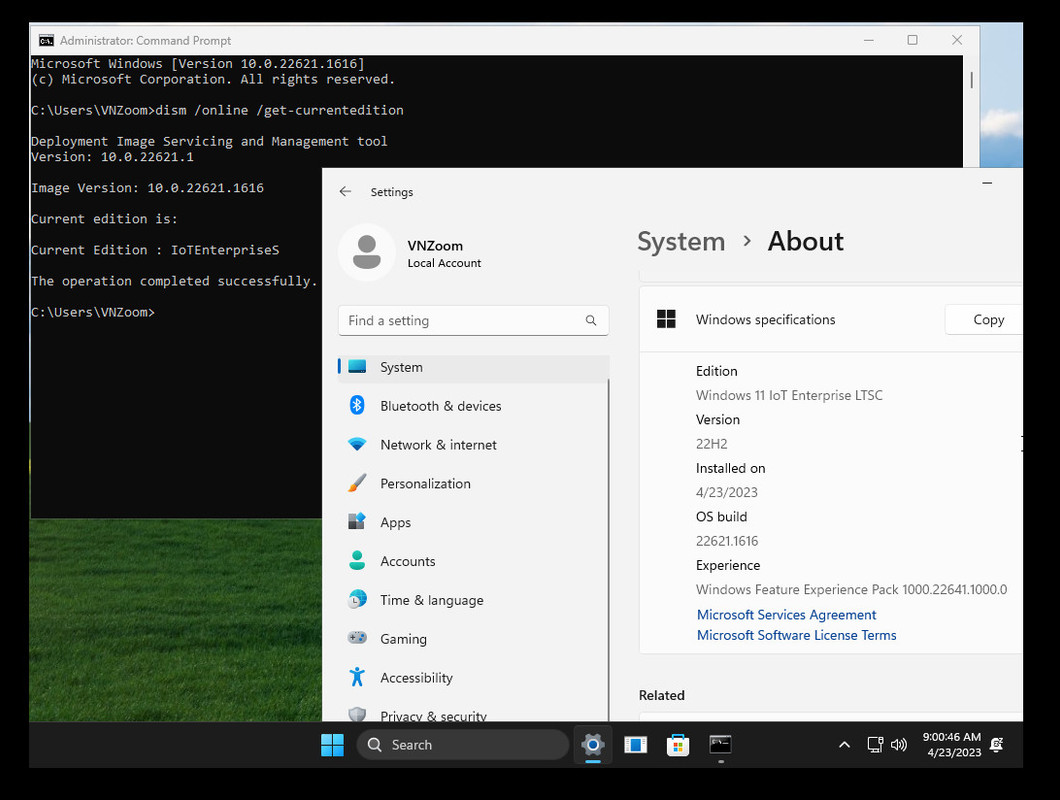This screenshot has width=1060, height=800.
Task: Open the Windows Start menu
Action: pos(332,745)
